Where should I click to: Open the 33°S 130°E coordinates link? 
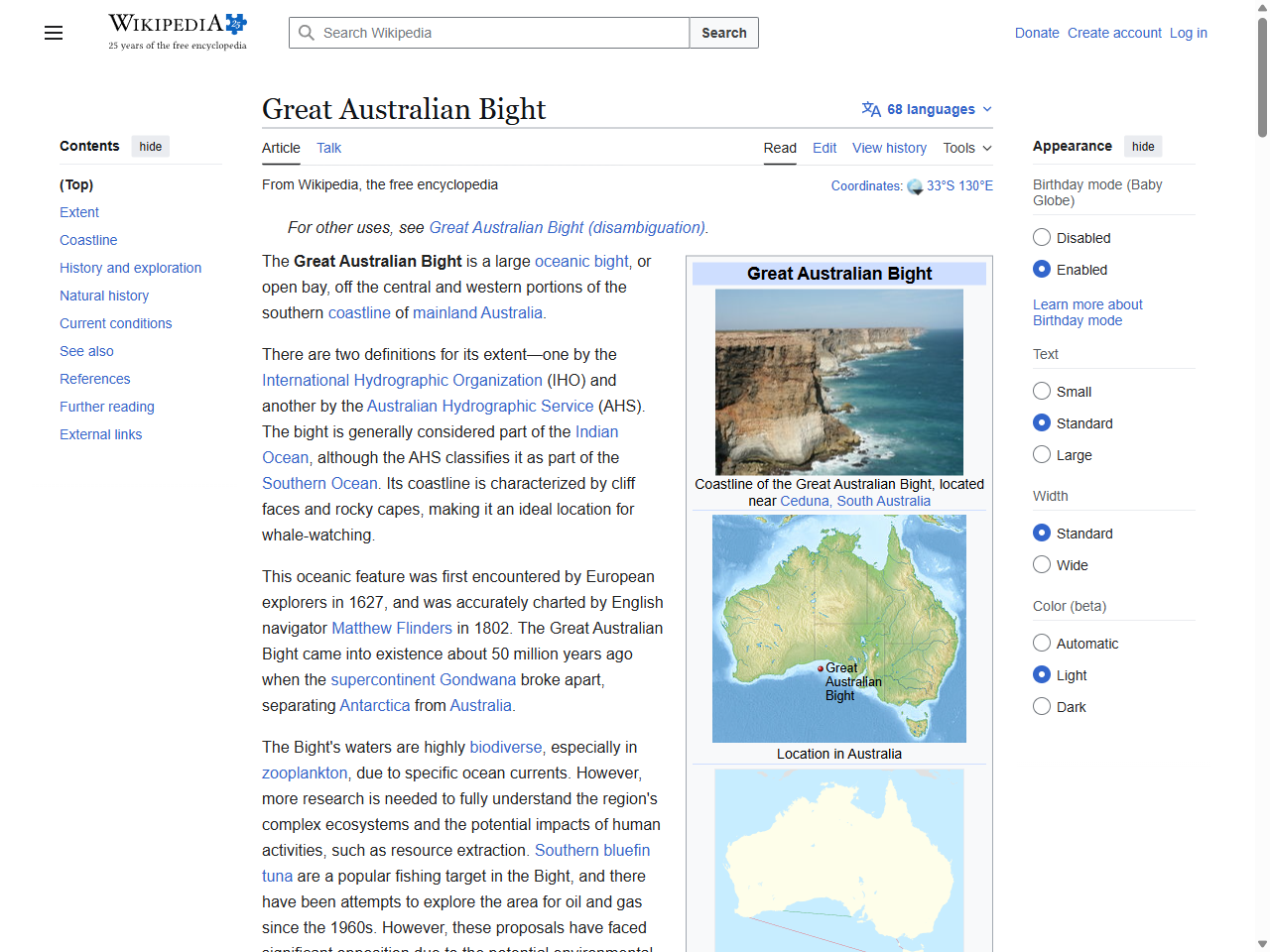[x=959, y=185]
